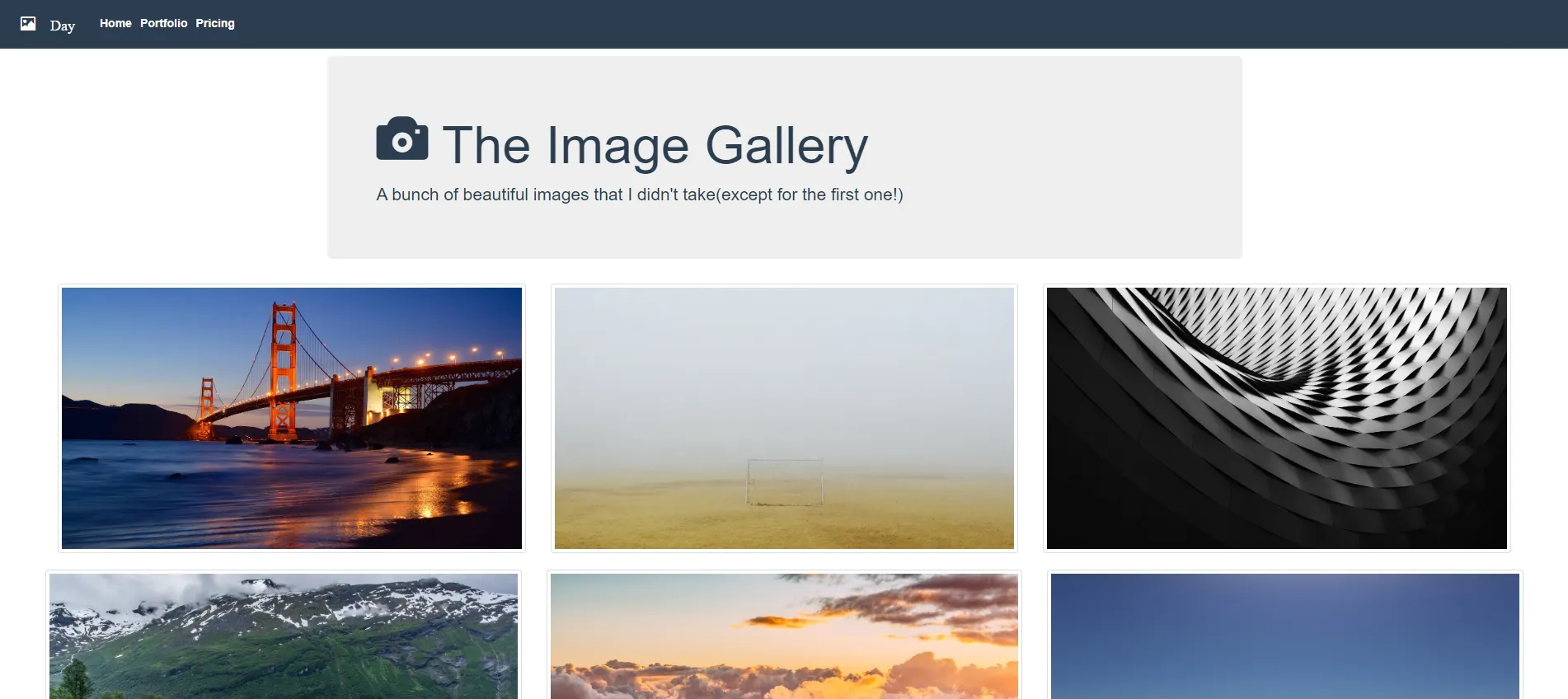Select the snowy green mountain thumbnail

(x=284, y=636)
